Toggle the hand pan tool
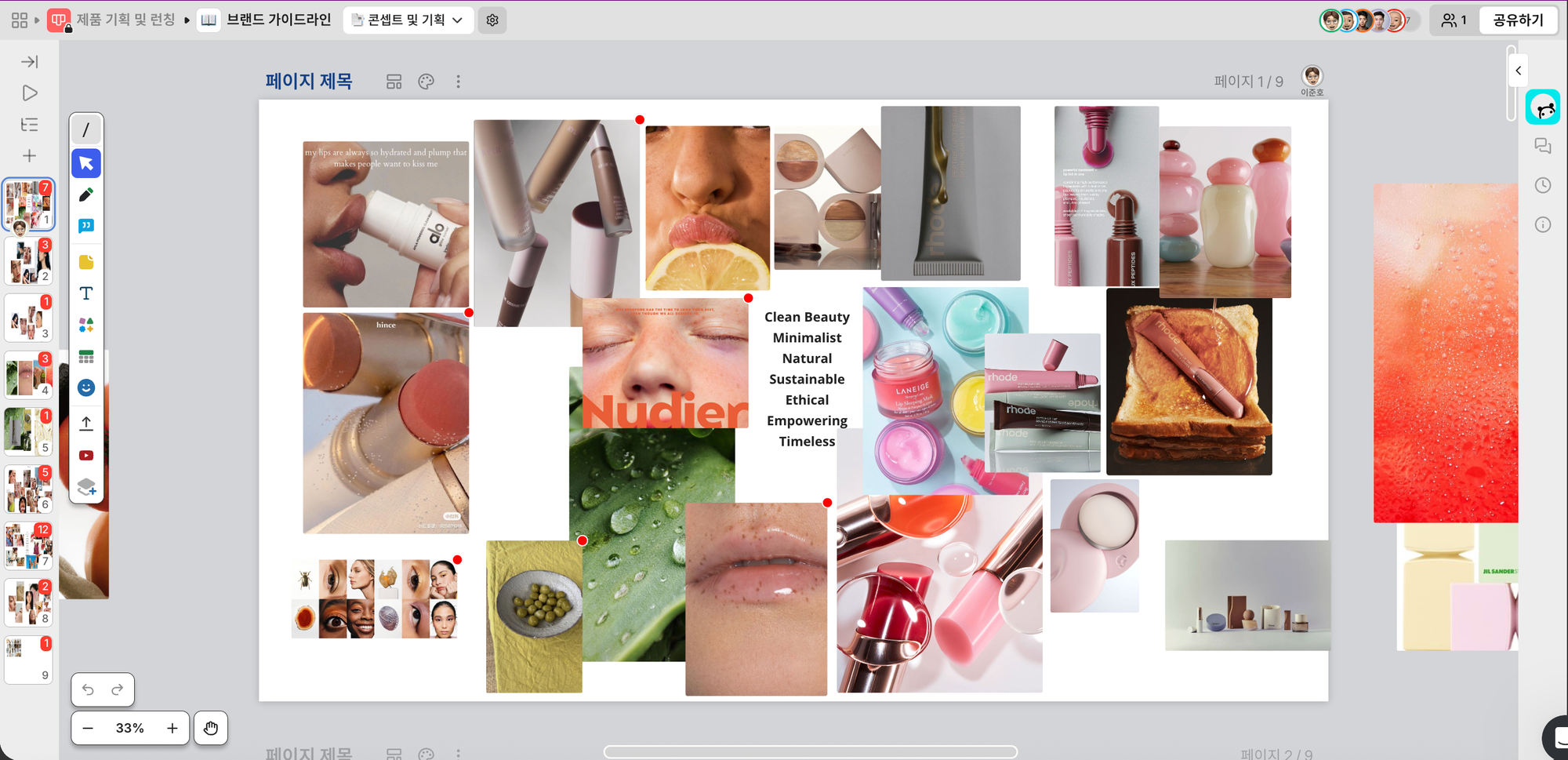This screenshot has height=760, width=1568. [x=211, y=728]
